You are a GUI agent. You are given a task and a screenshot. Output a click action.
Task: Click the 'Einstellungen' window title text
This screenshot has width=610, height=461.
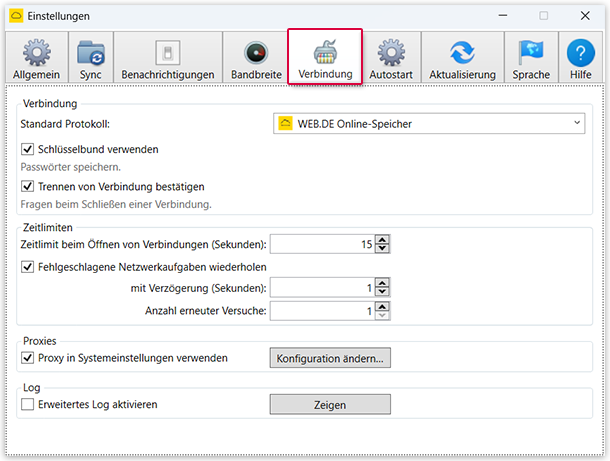coord(58,16)
